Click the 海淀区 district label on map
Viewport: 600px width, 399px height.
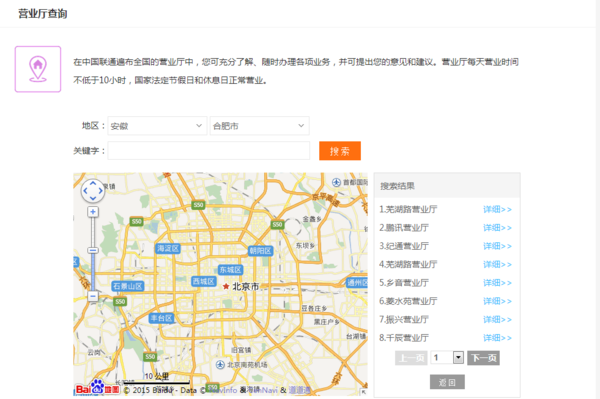tap(168, 249)
